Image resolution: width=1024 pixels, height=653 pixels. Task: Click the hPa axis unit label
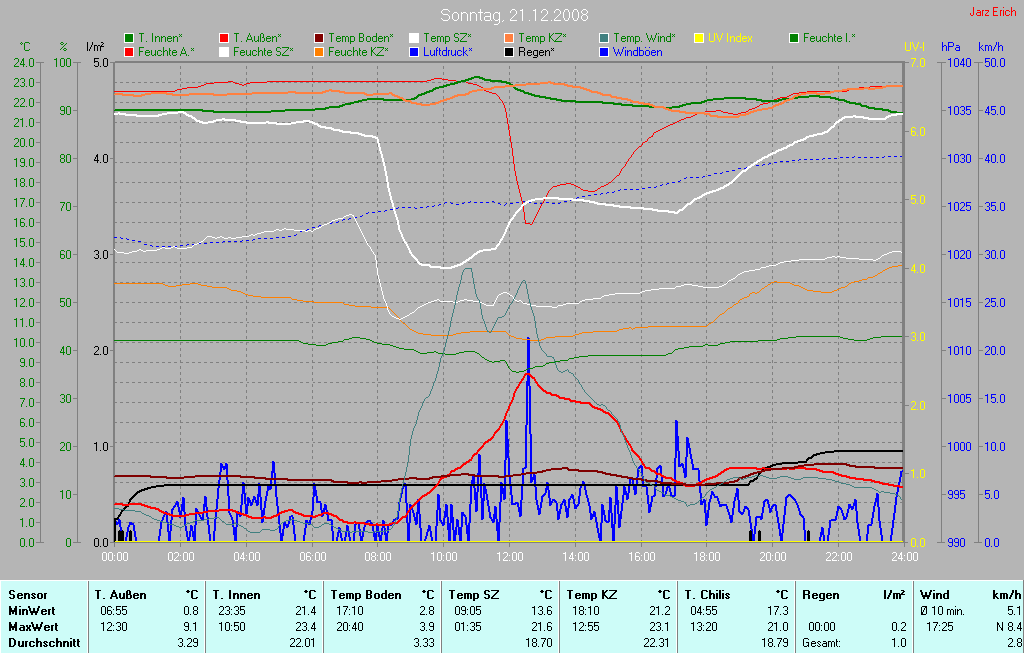pos(950,47)
